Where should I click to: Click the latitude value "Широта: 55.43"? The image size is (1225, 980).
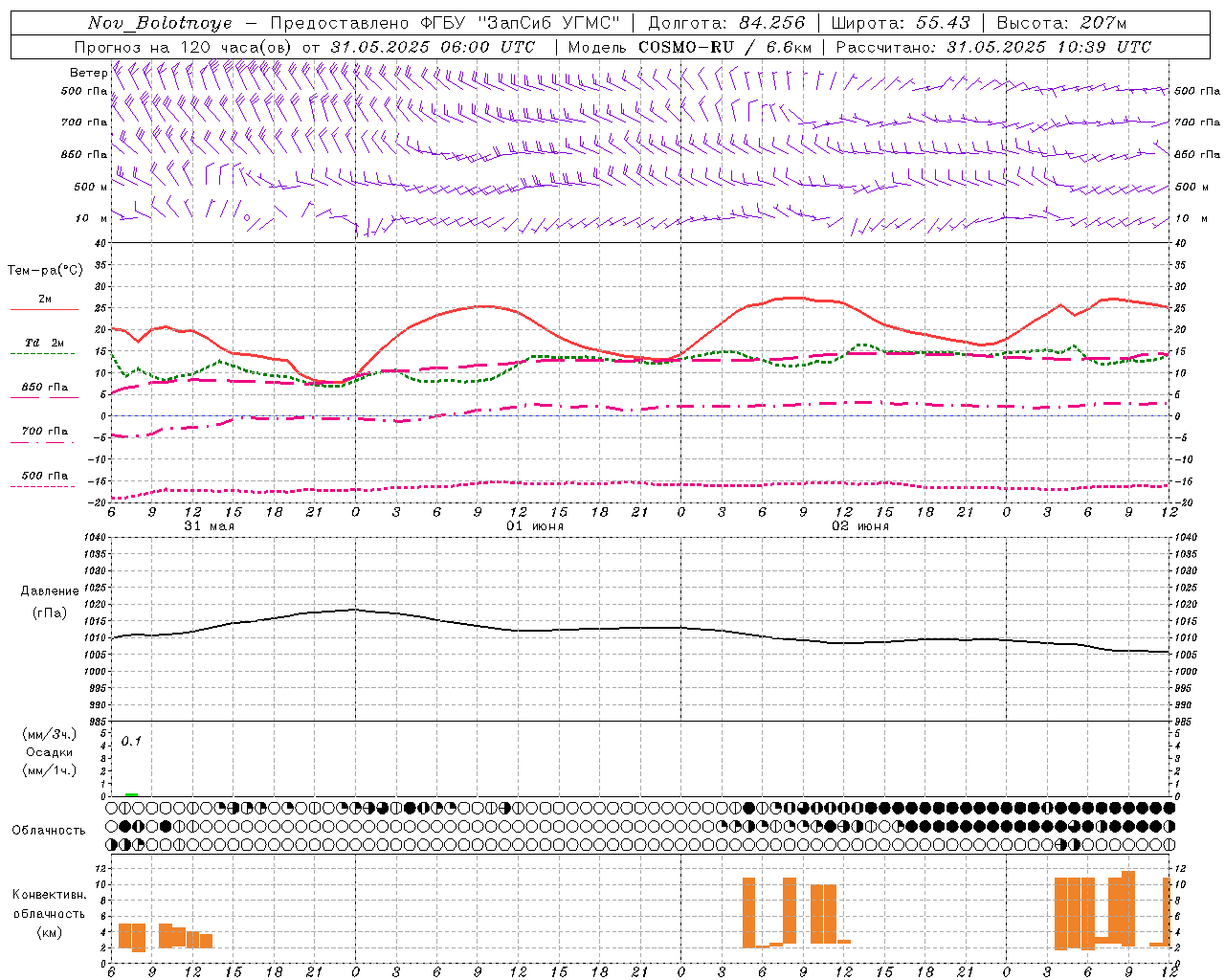tap(900, 23)
